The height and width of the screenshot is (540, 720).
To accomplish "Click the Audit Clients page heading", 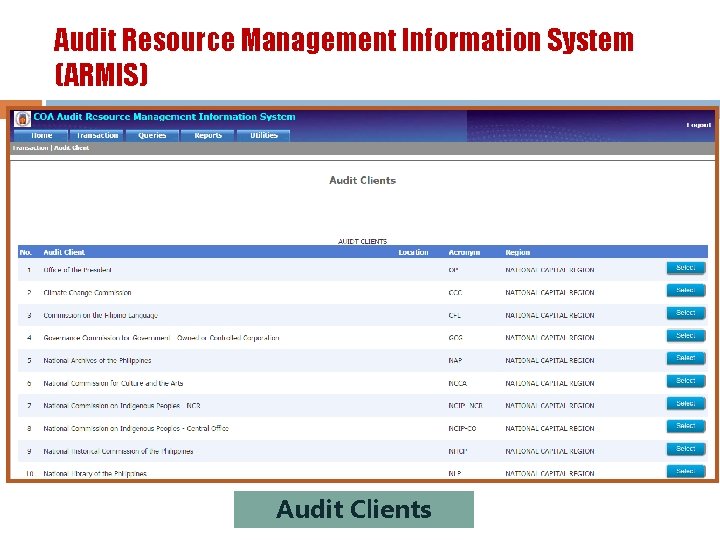I will coord(362,180).
